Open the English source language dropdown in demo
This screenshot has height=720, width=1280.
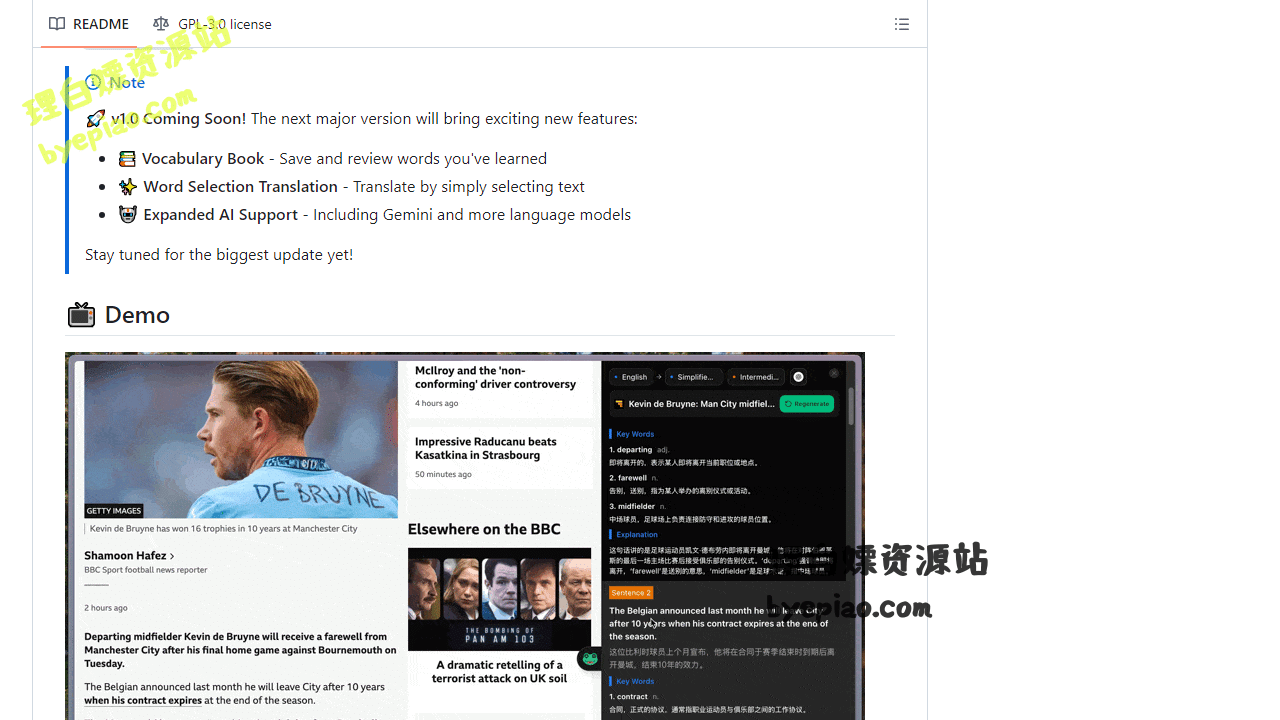point(631,377)
